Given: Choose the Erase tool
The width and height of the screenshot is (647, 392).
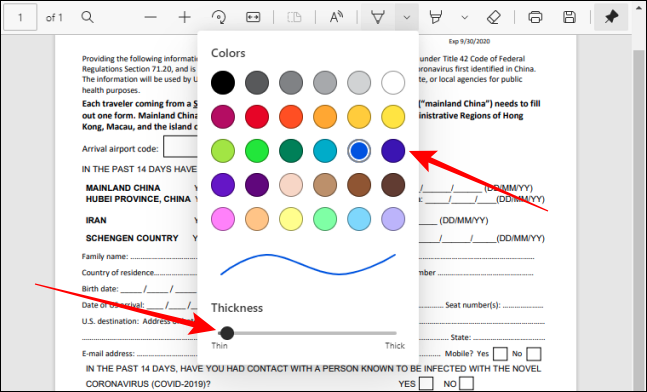Looking at the screenshot, I should pyautogui.click(x=494, y=17).
